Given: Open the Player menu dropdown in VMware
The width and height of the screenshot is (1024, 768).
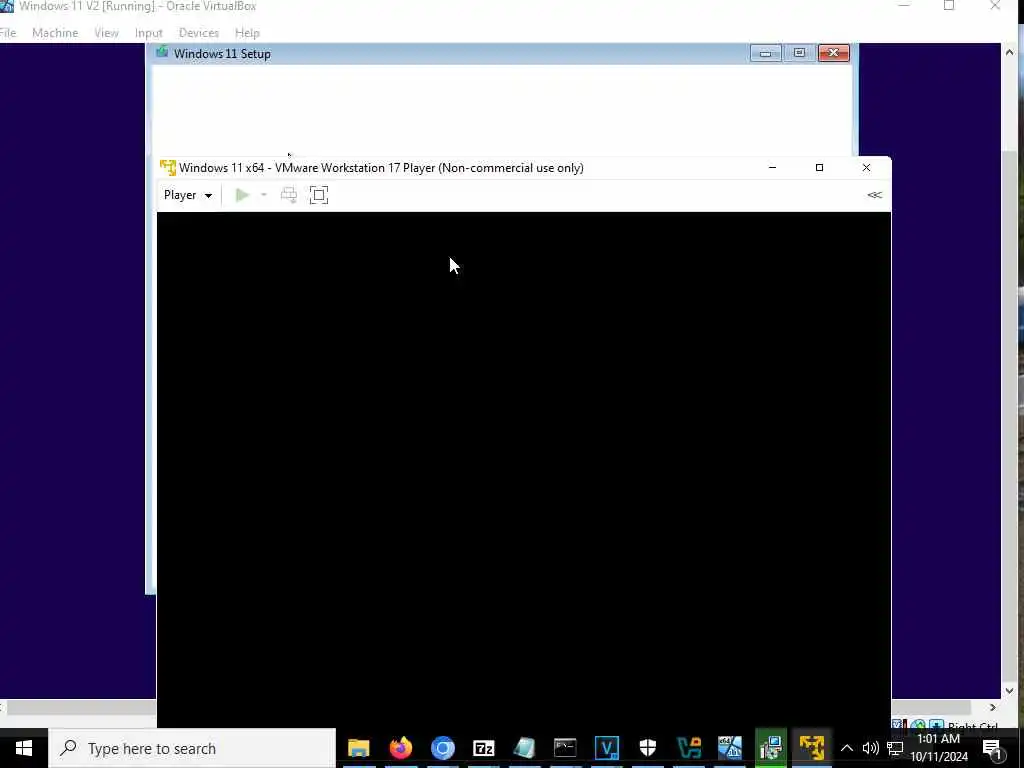Looking at the screenshot, I should (188, 195).
